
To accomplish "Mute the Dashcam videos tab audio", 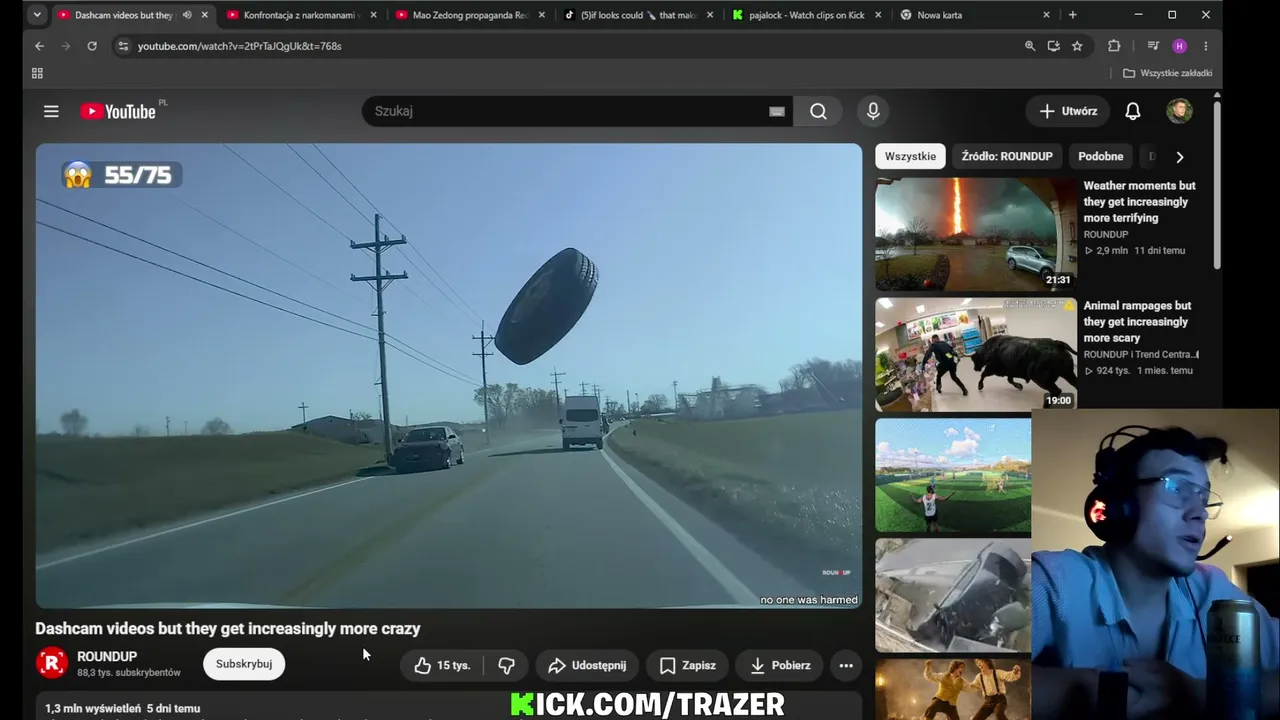I will 187,15.
